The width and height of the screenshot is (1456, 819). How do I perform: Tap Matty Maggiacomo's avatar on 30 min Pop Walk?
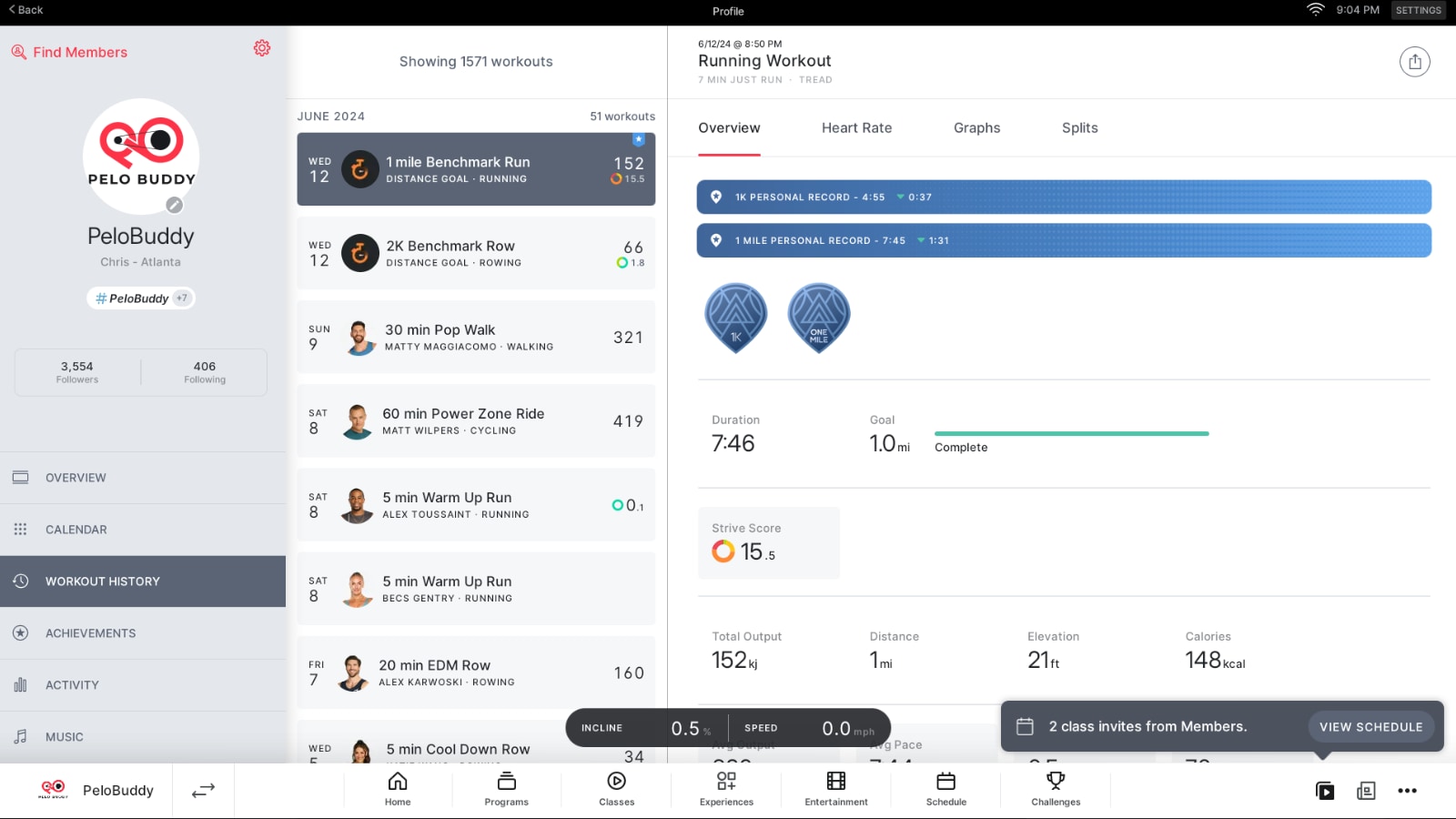tap(360, 338)
